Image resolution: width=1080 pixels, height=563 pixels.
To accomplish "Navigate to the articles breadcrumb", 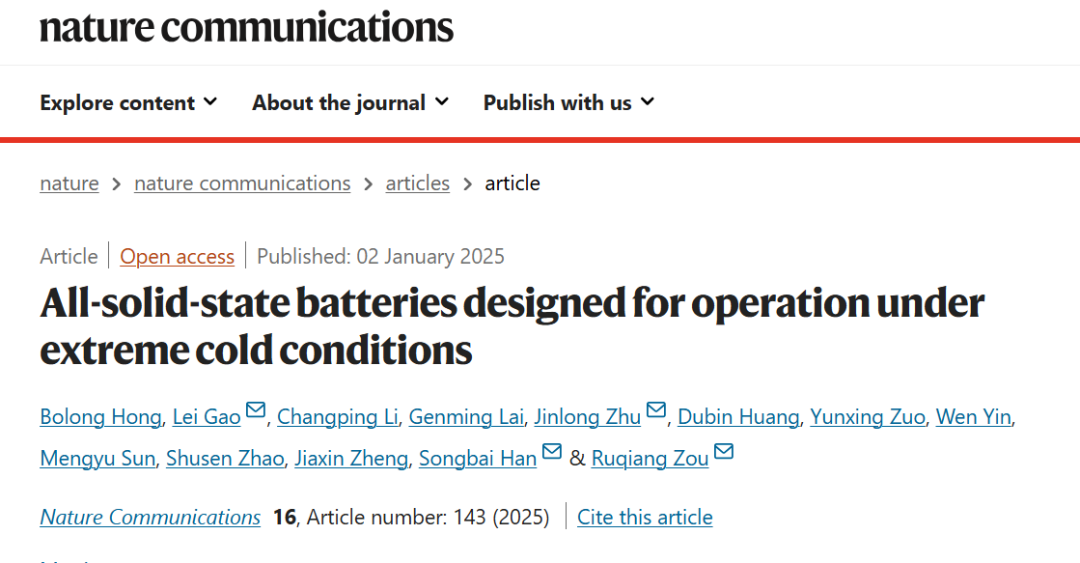I will (x=417, y=183).
